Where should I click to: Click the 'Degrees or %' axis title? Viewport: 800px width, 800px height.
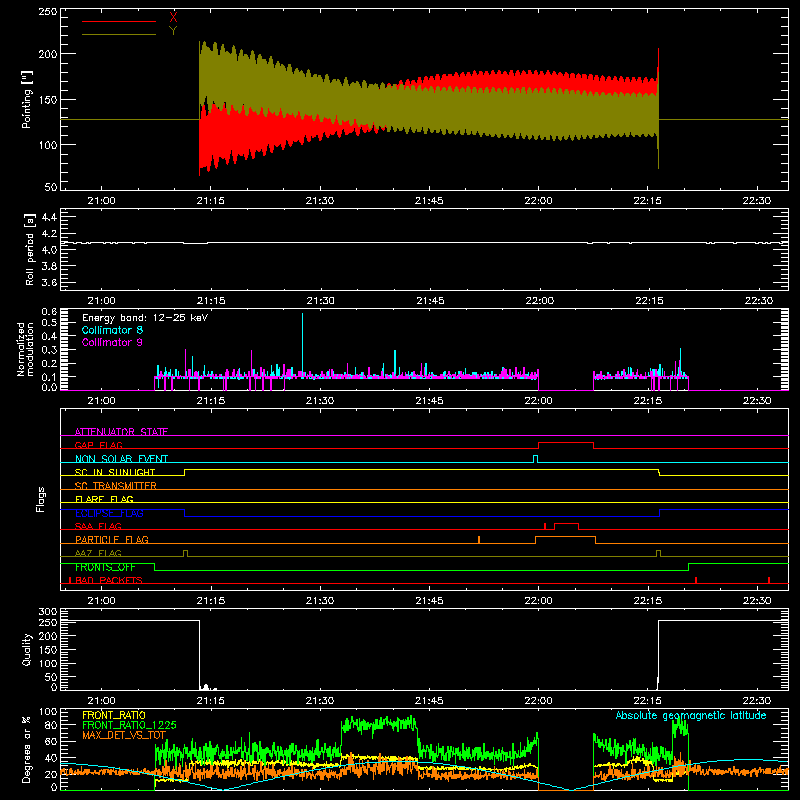27,749
